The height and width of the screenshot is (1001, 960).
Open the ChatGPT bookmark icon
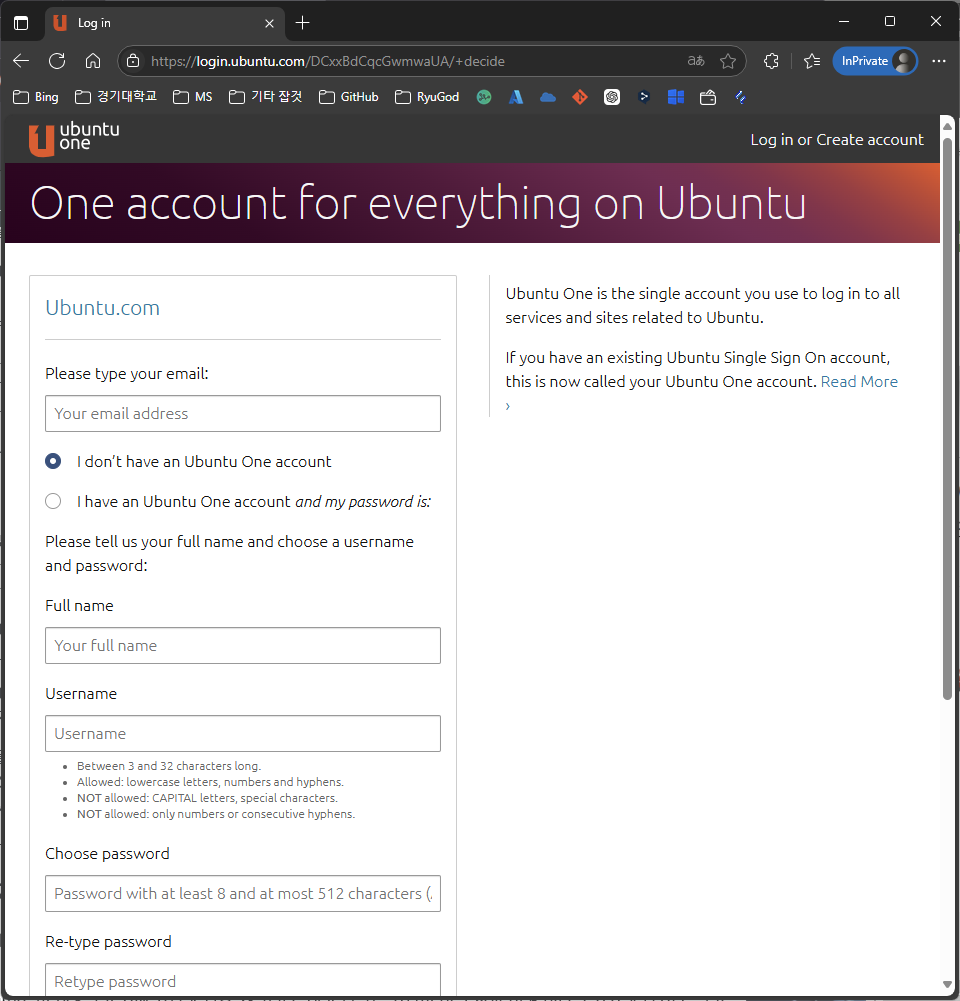[x=612, y=97]
